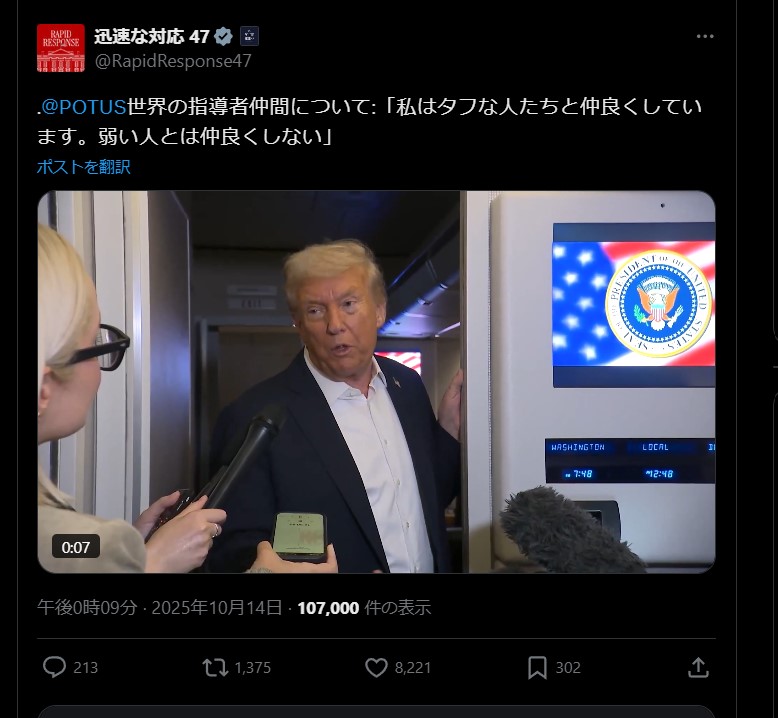
Task: Click the repost arrows icon
Action: pos(215,667)
